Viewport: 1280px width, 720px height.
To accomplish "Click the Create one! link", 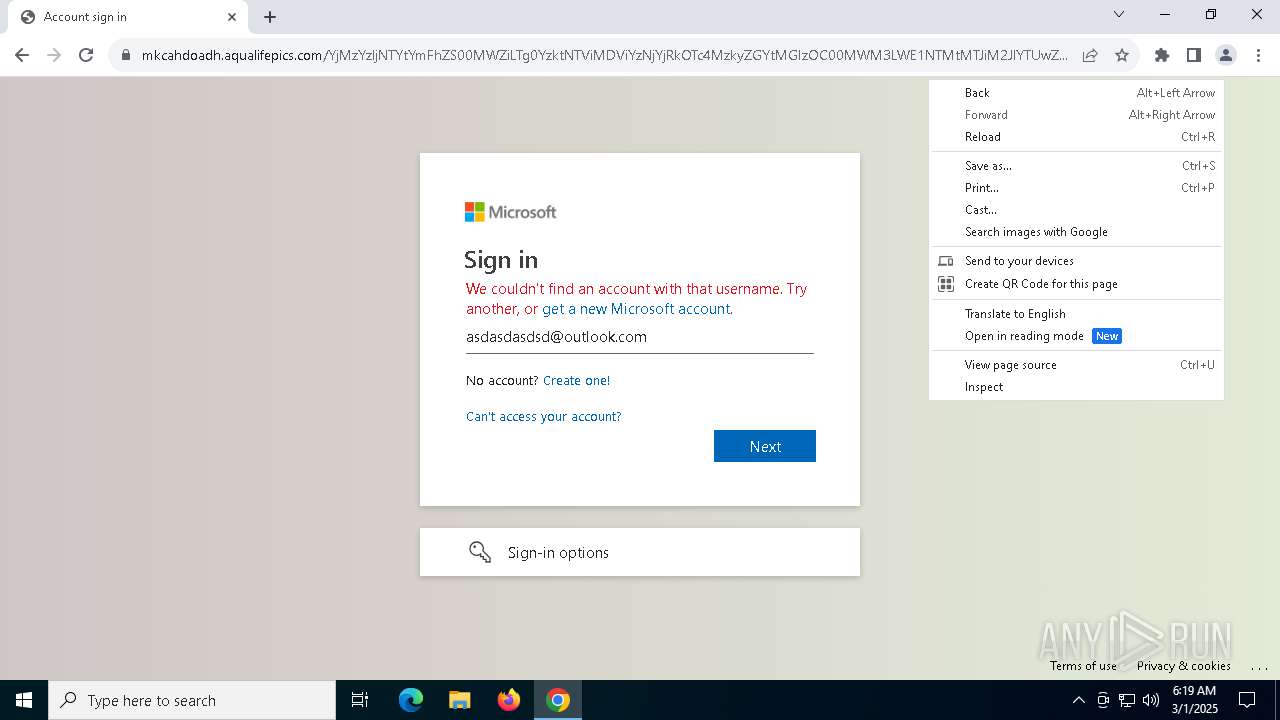I will coord(576,380).
